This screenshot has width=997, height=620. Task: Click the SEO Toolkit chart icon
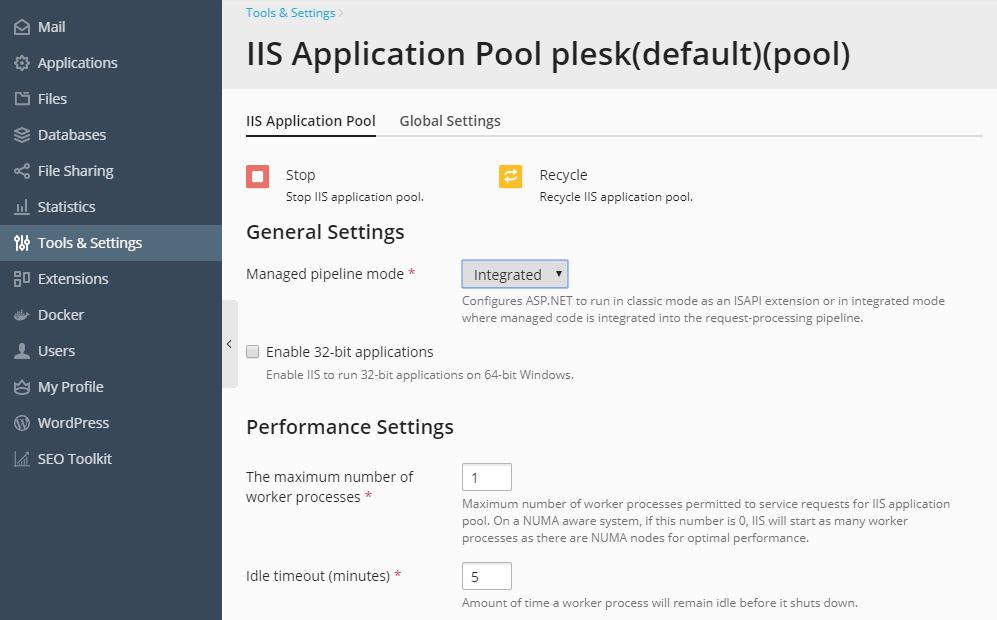coord(21,459)
